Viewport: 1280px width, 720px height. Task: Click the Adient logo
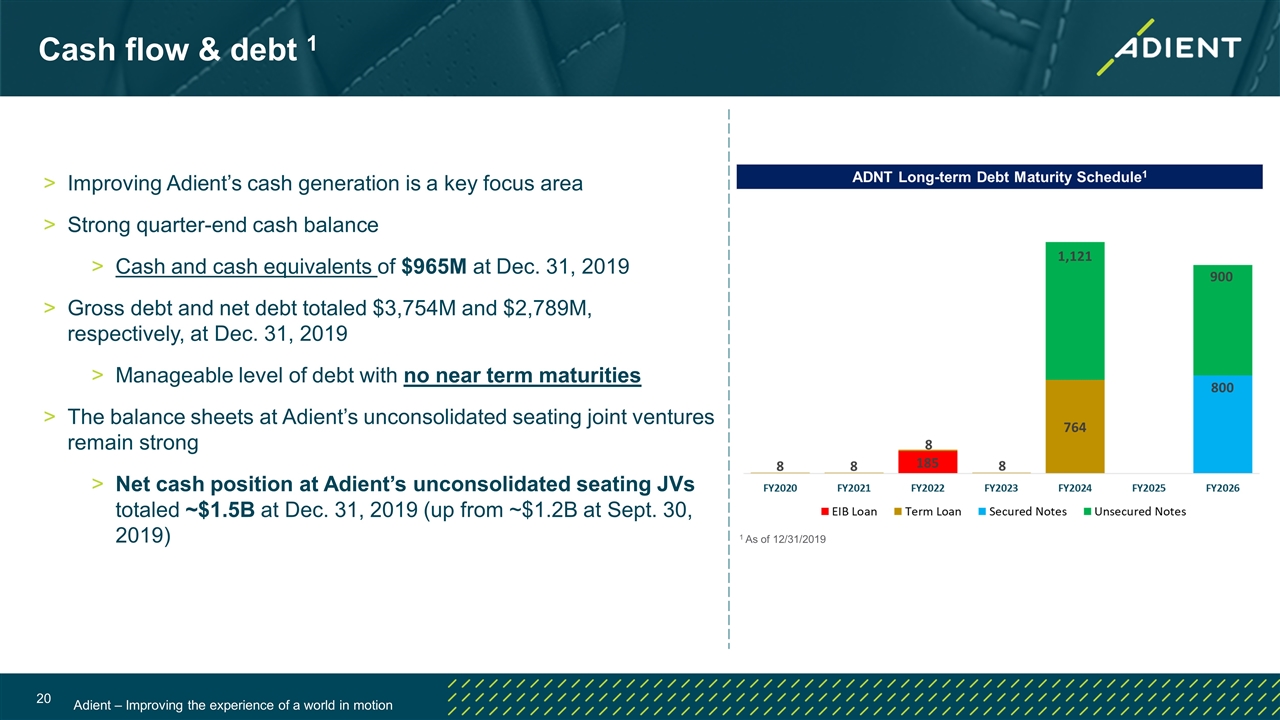tap(1167, 47)
